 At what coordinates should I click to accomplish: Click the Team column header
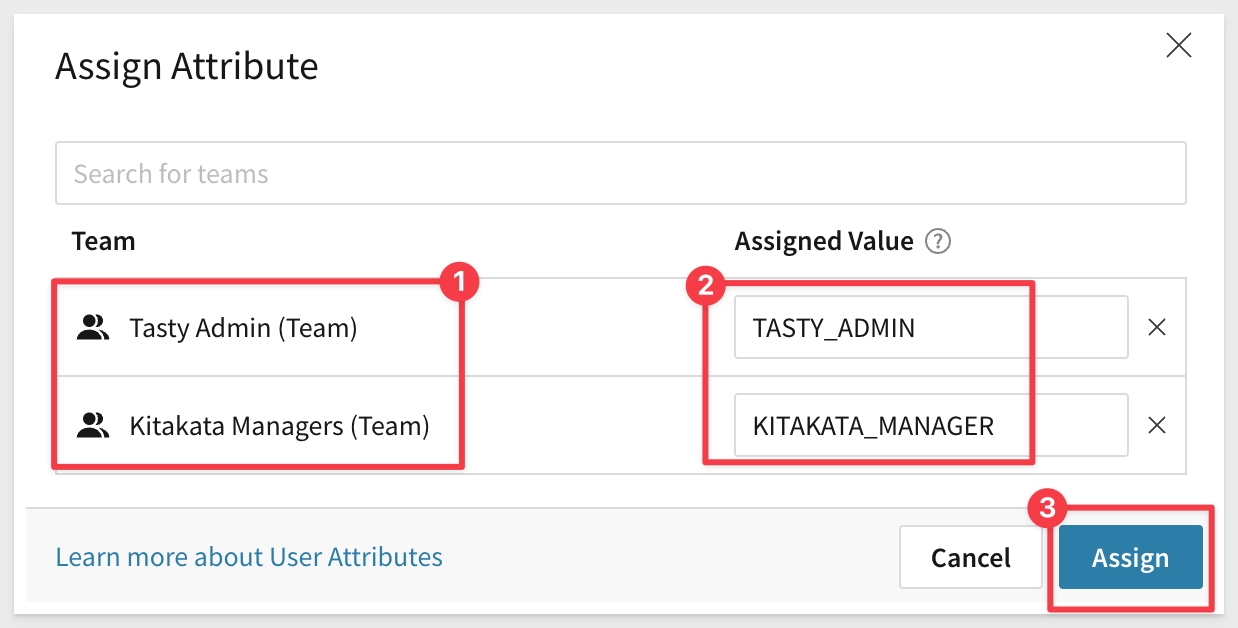tap(103, 241)
